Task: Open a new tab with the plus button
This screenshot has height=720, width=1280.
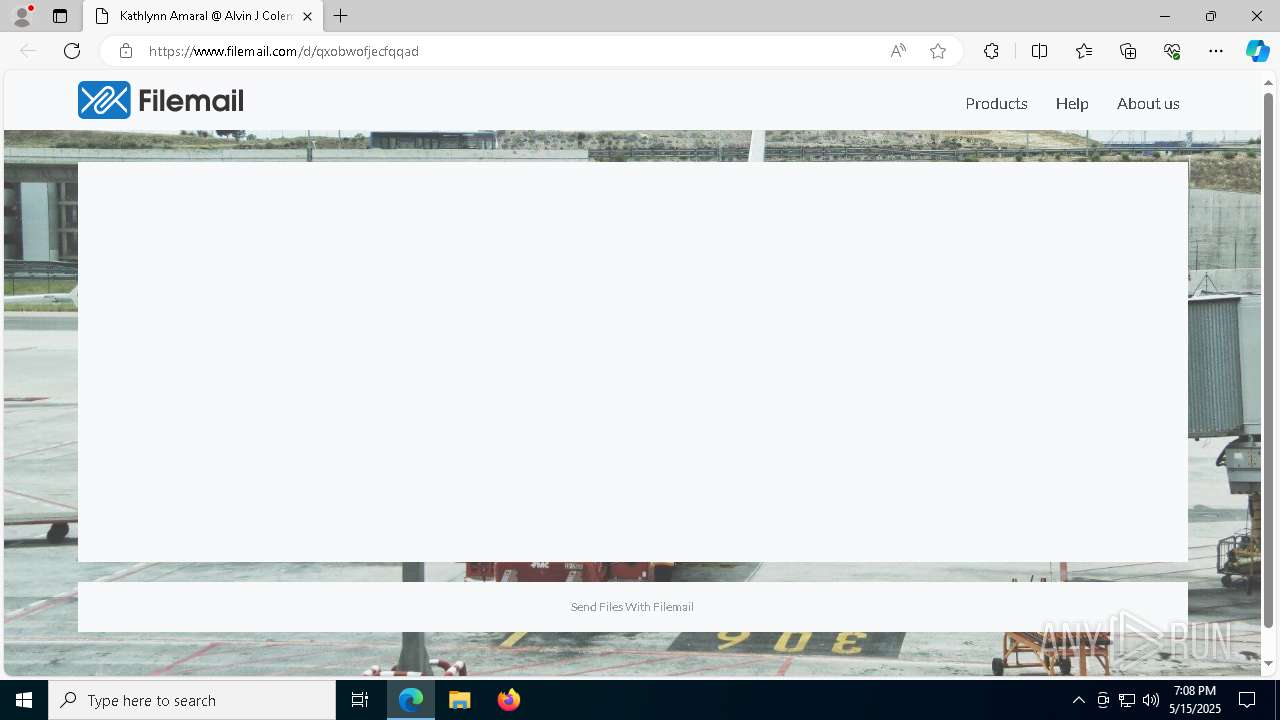Action: 341,16
